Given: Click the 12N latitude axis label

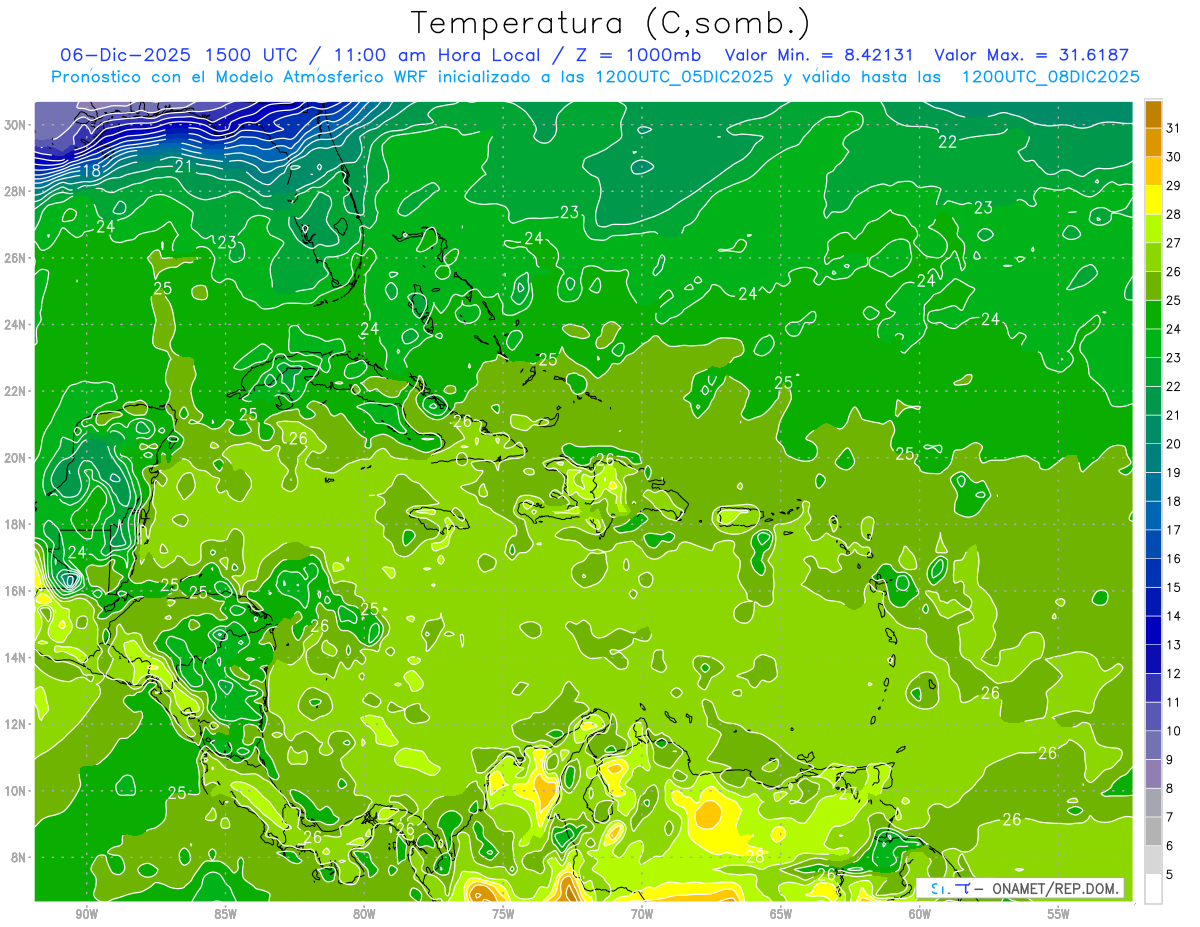Looking at the screenshot, I should pyautogui.click(x=17, y=724).
